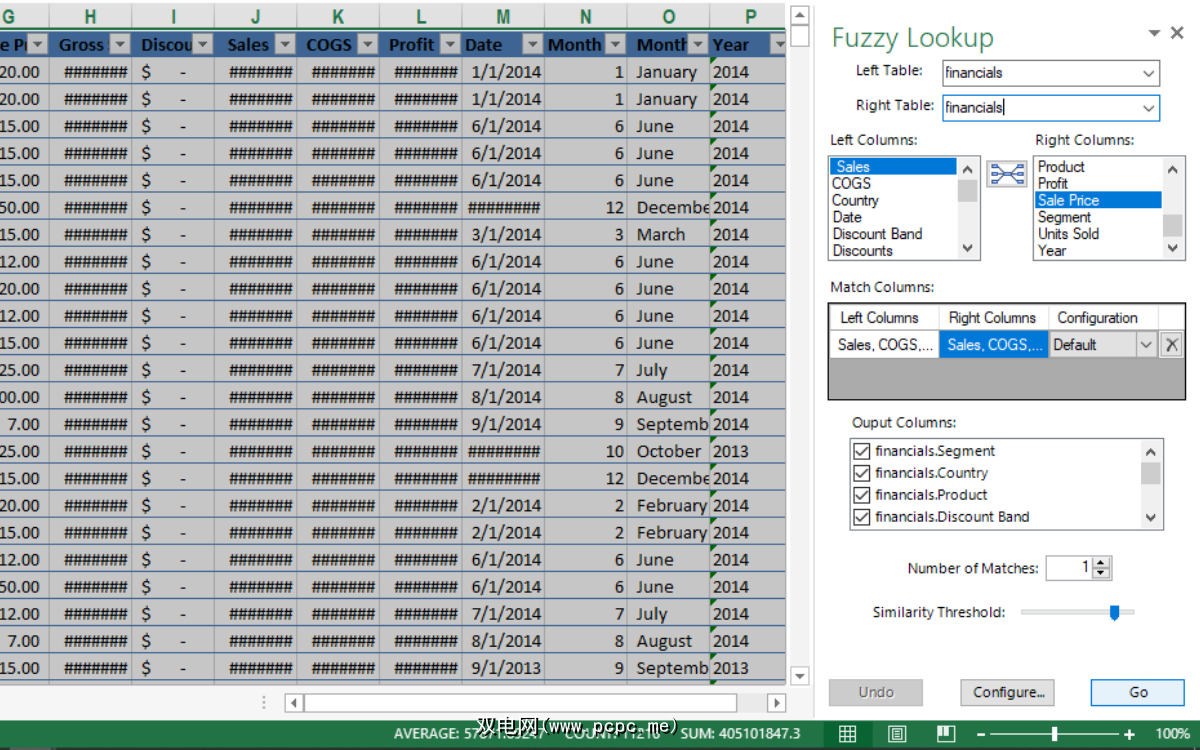Switch to Page Layout view
The image size is (1200, 750).
tap(897, 734)
